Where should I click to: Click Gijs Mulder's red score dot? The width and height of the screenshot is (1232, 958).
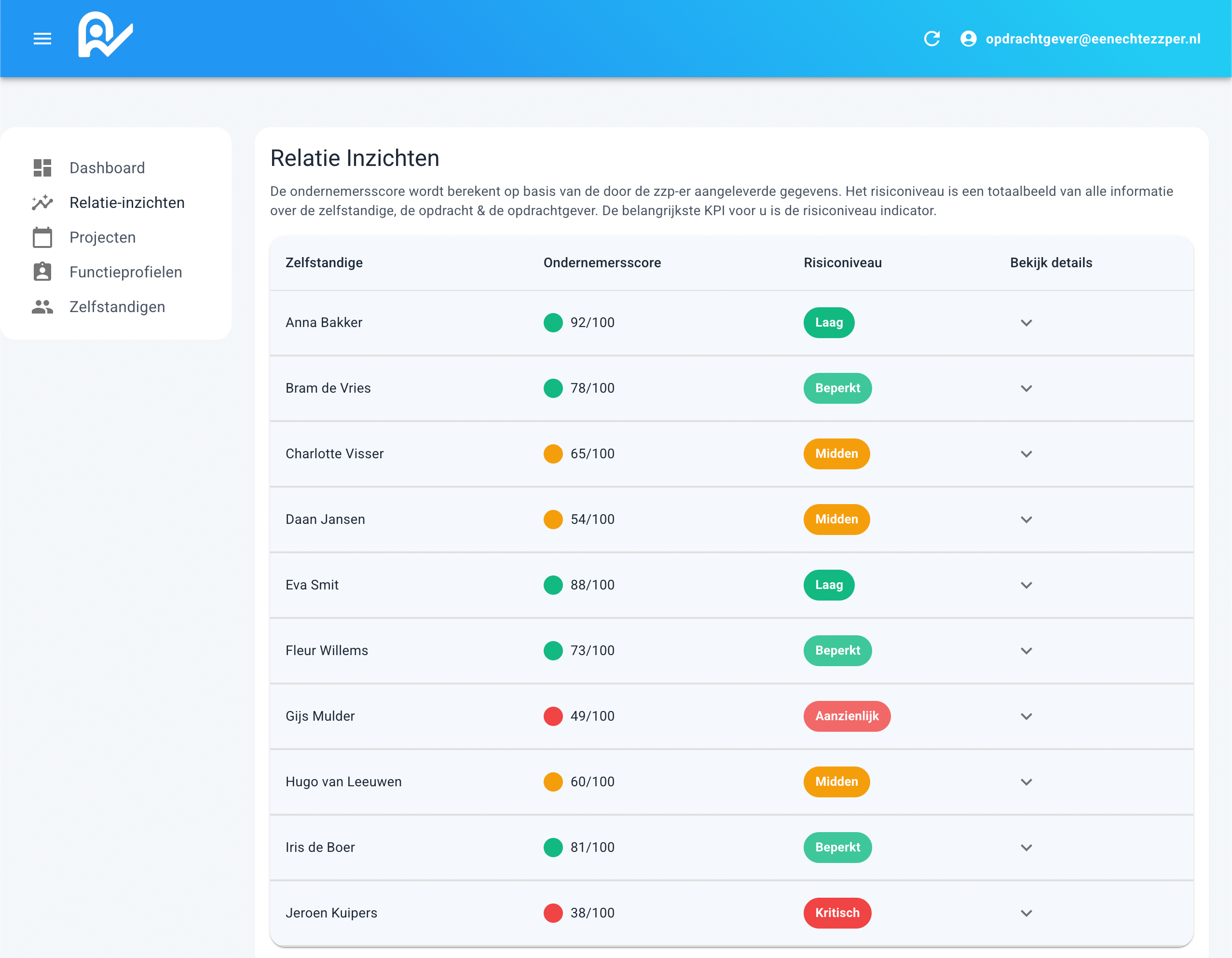(x=553, y=716)
